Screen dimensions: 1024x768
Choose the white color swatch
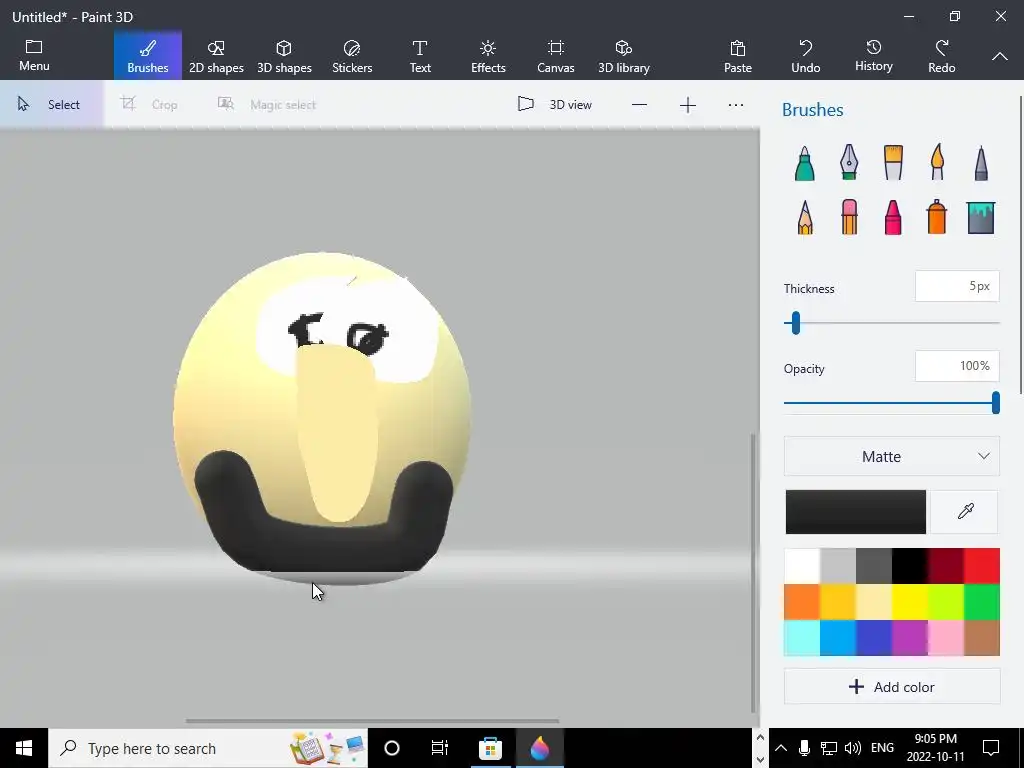802,566
